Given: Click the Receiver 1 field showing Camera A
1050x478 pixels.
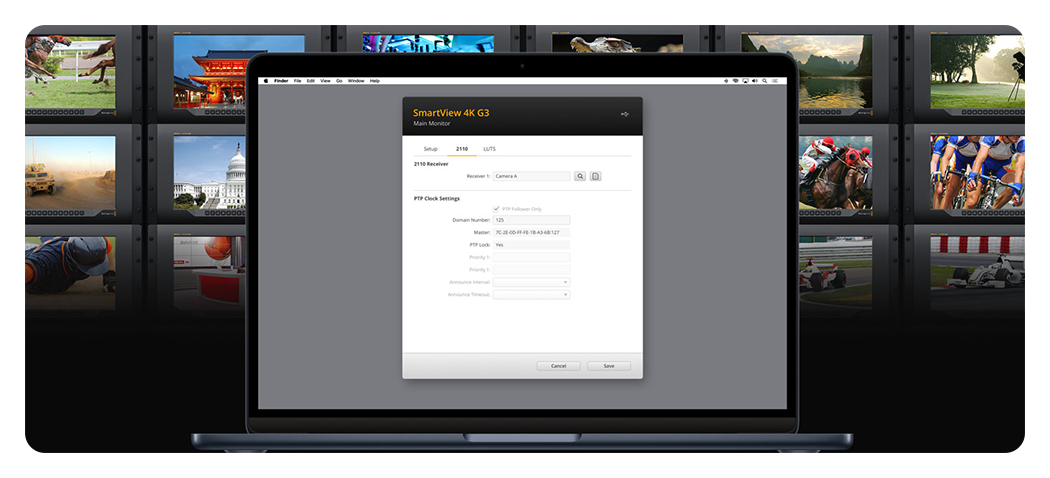Looking at the screenshot, I should (x=532, y=176).
